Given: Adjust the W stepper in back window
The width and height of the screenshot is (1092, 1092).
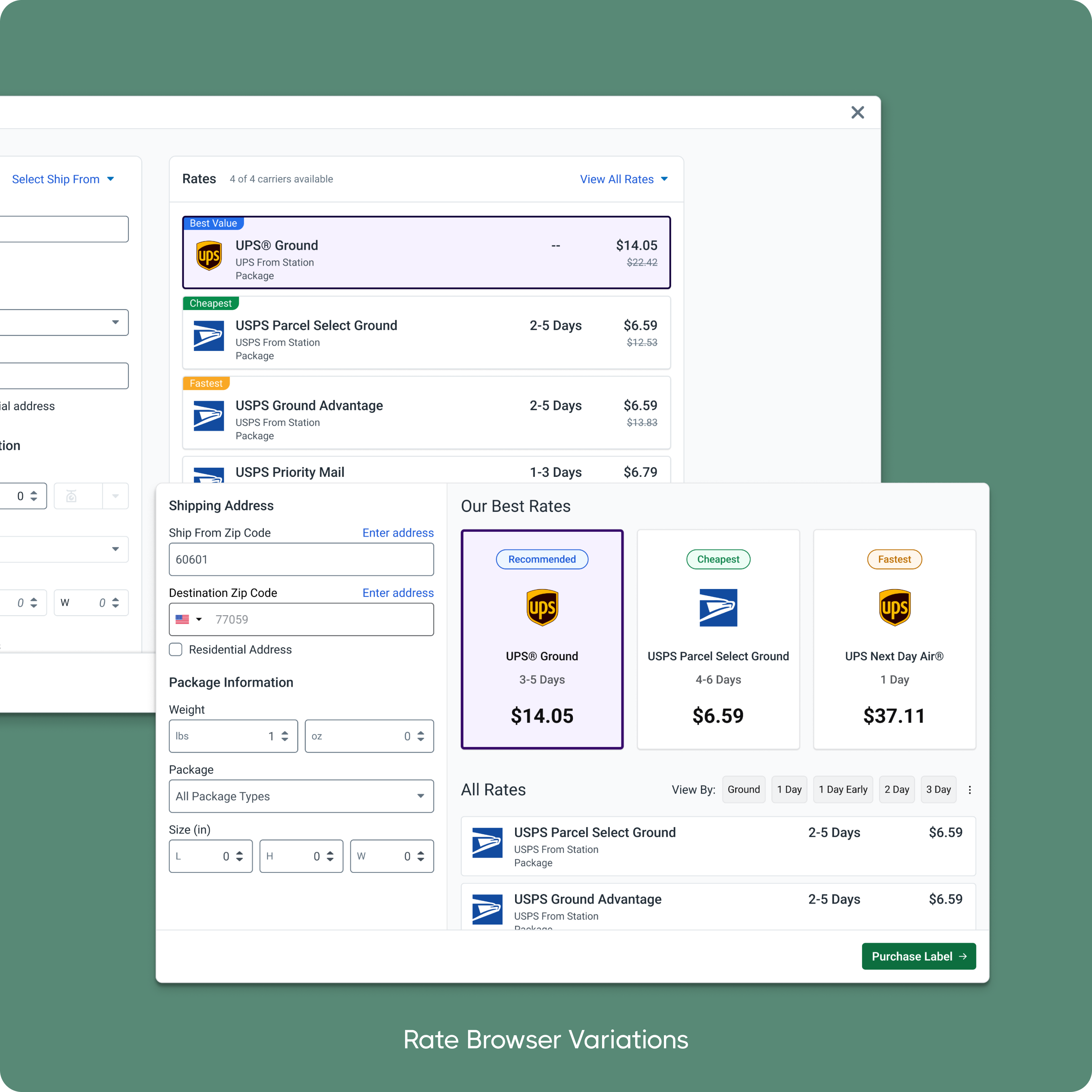Looking at the screenshot, I should tap(115, 603).
